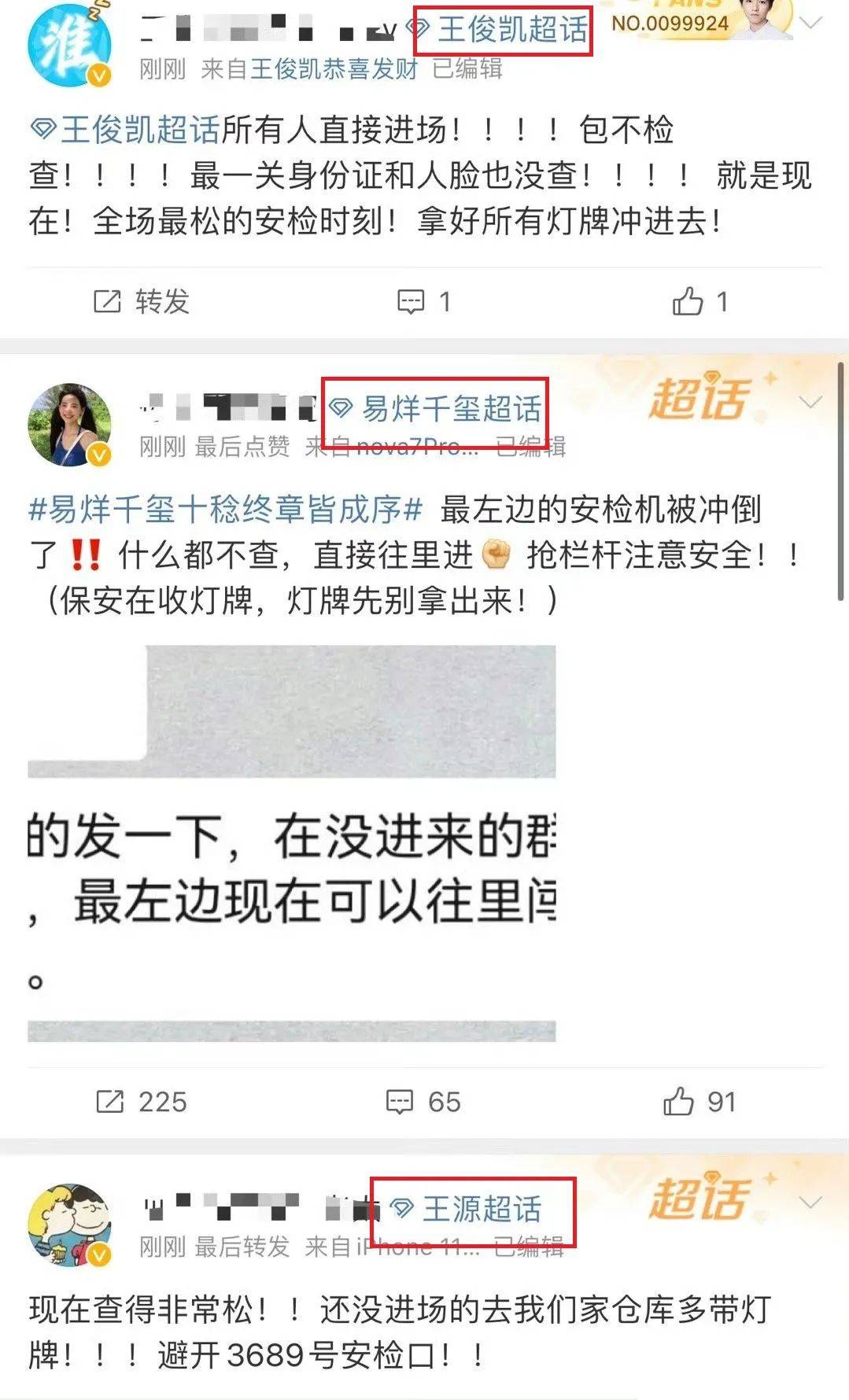Viewport: 849px width, 1400px height.
Task: Open 易烊千玺超话 tag in post header
Action: [x=436, y=408]
